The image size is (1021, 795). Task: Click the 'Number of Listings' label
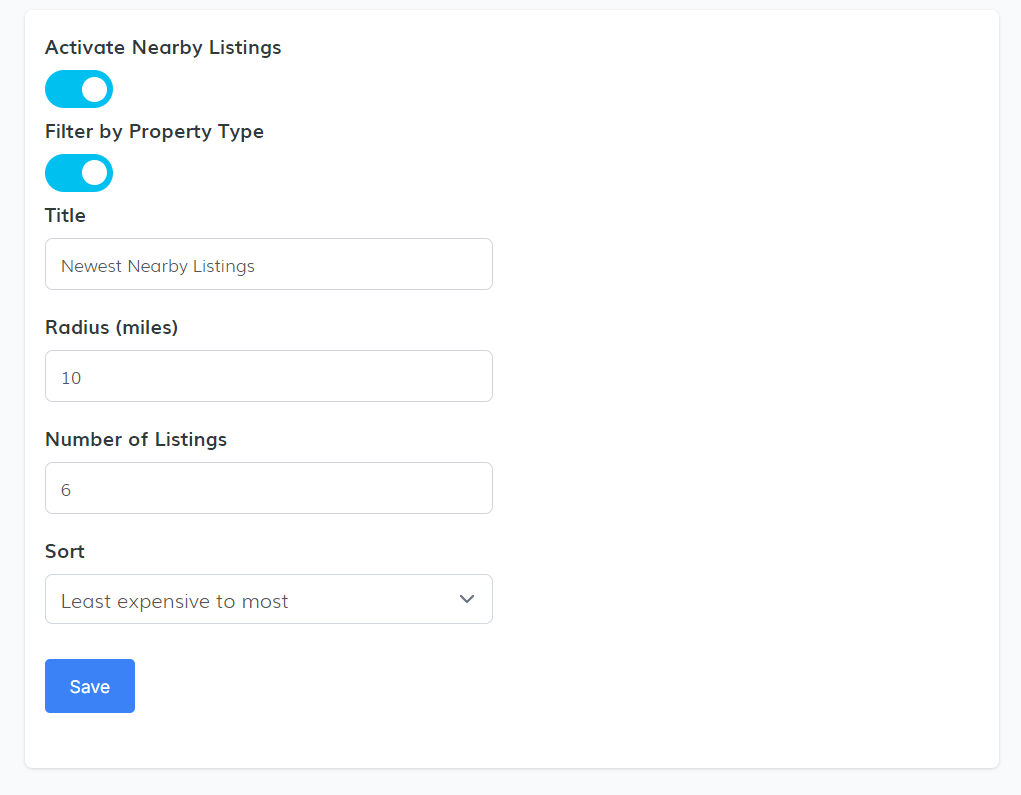click(x=136, y=439)
